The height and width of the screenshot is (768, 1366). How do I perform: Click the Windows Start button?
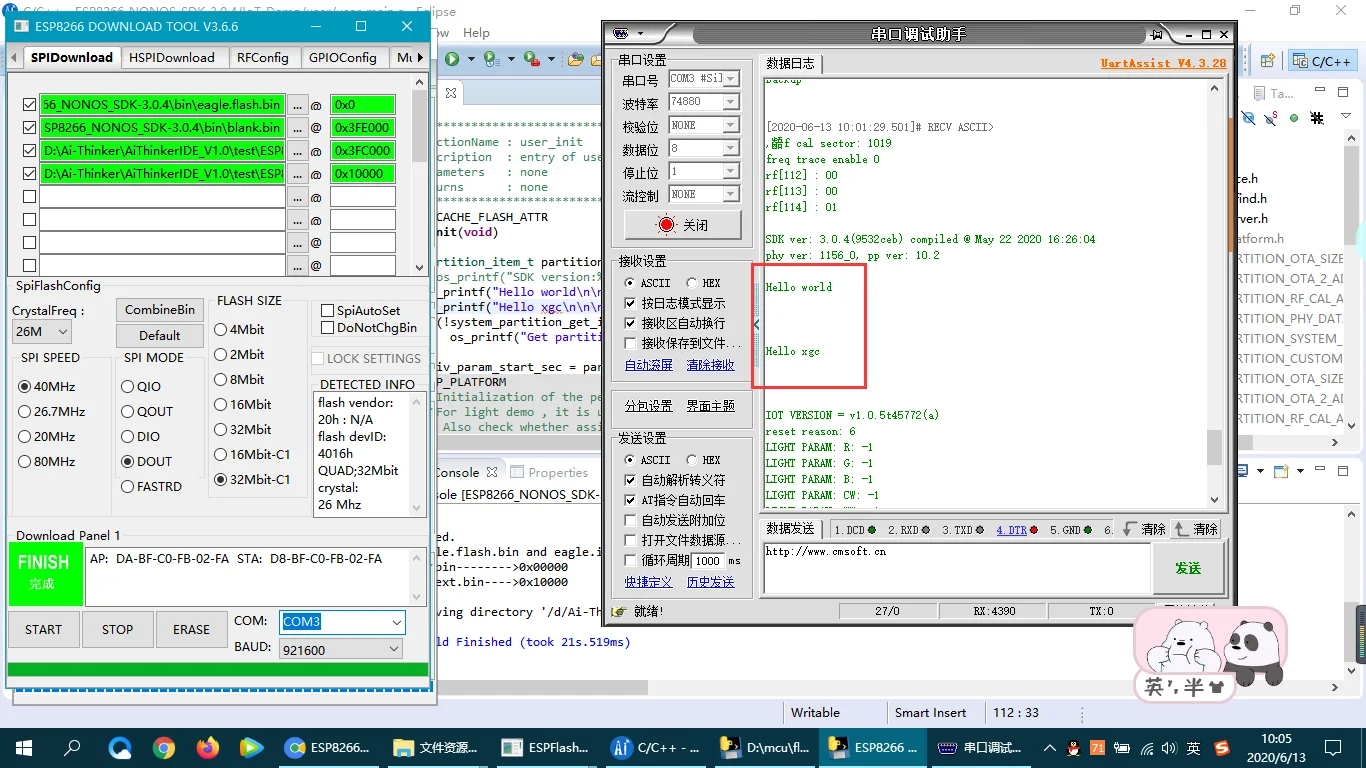click(x=24, y=747)
